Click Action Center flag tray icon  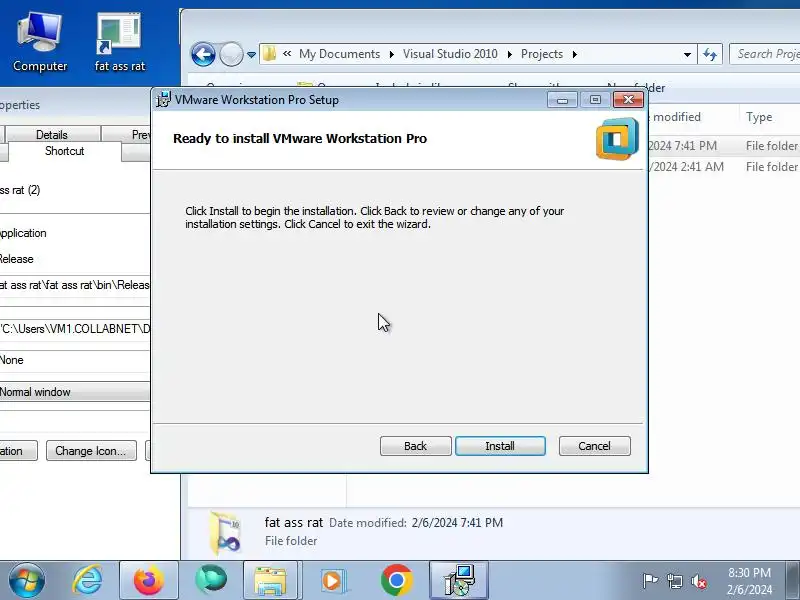point(649,581)
